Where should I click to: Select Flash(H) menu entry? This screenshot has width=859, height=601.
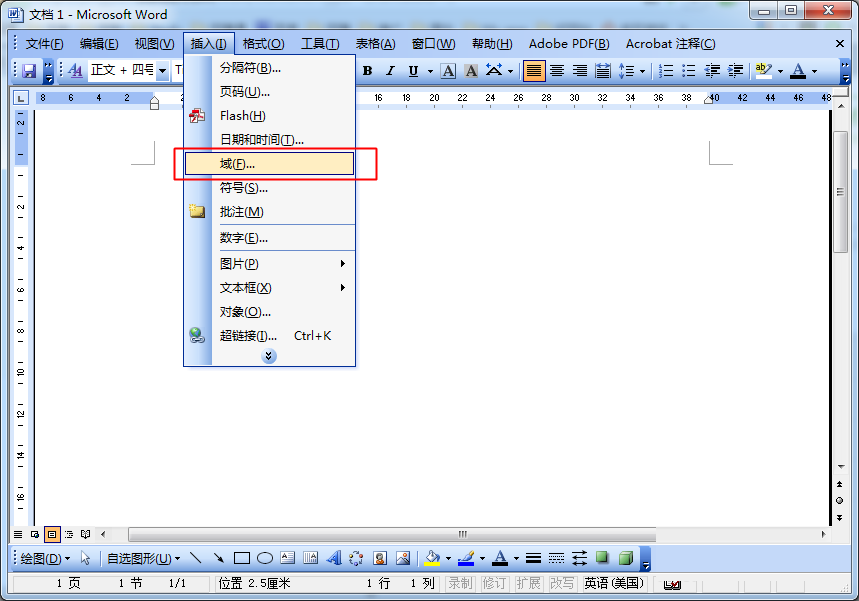point(270,116)
